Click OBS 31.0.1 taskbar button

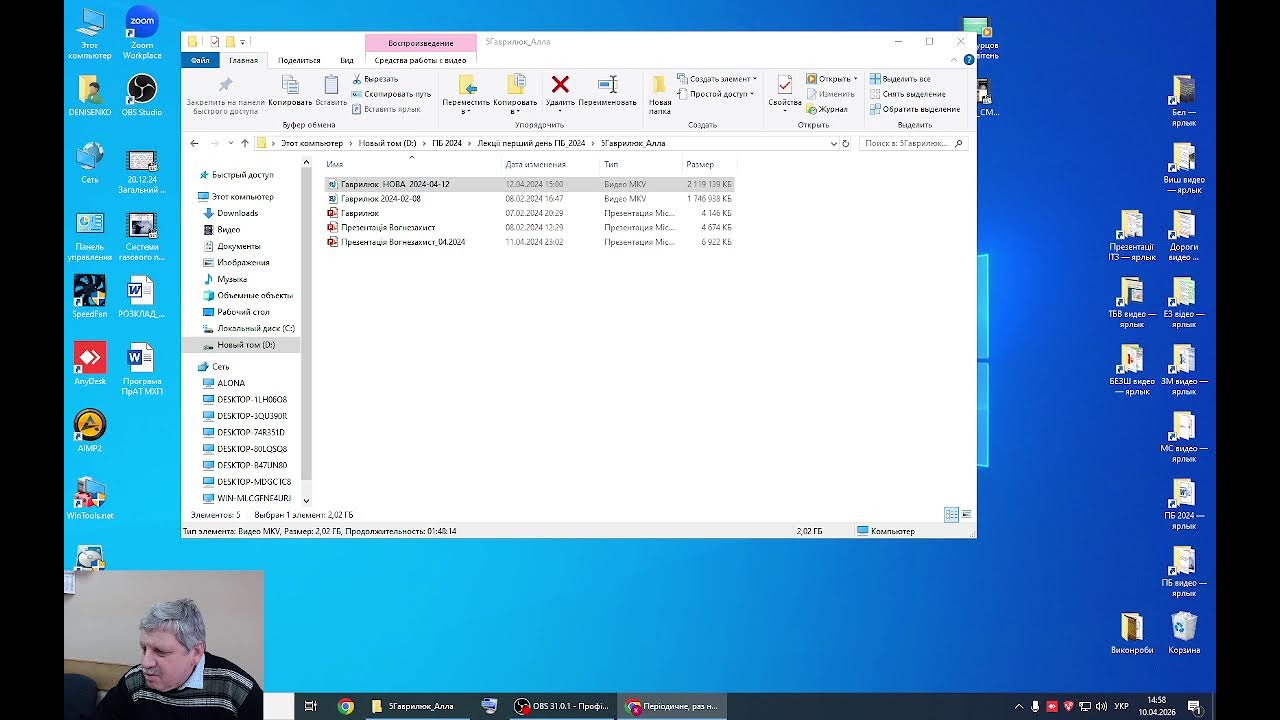pos(561,706)
